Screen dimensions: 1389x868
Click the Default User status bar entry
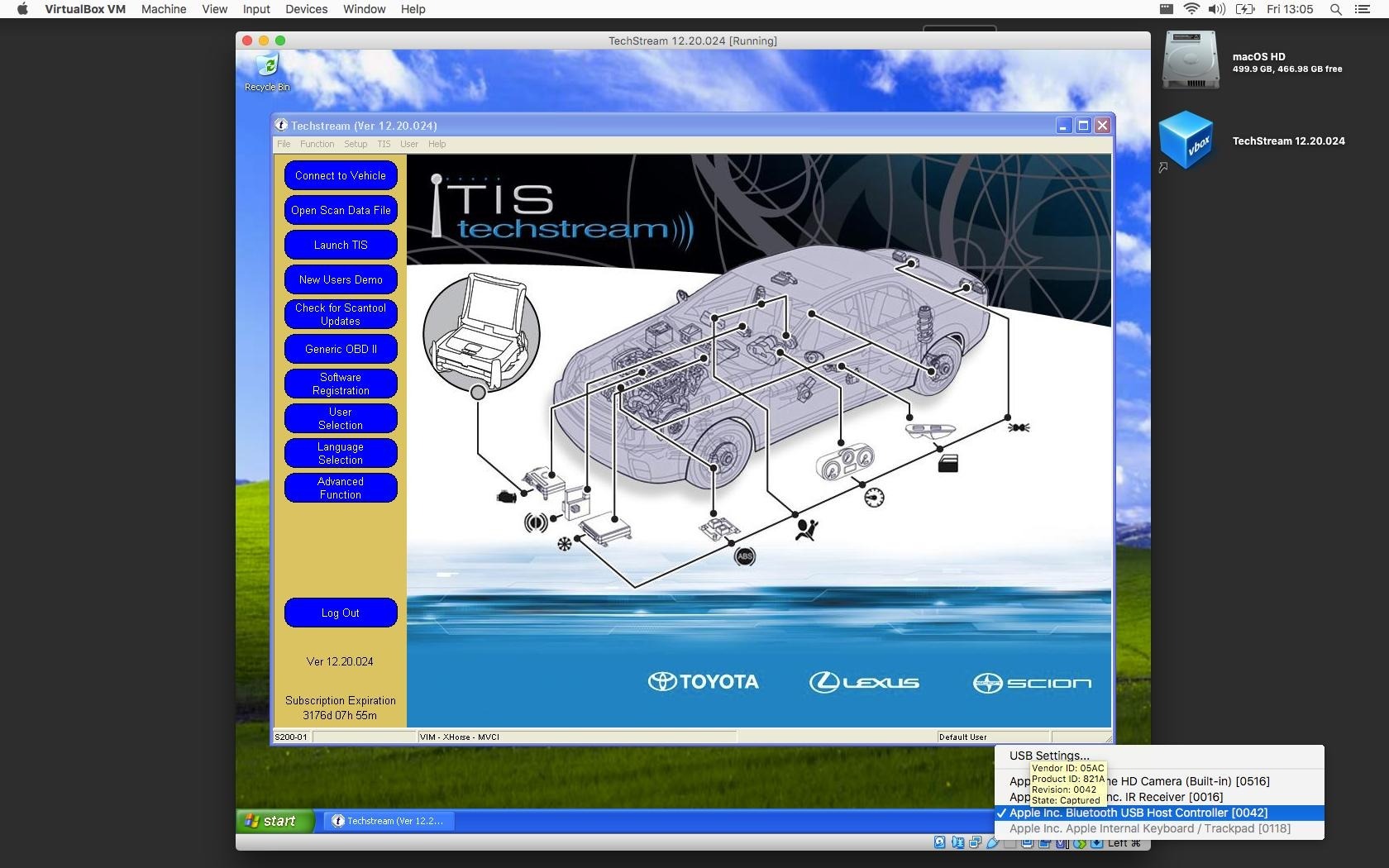(x=962, y=737)
